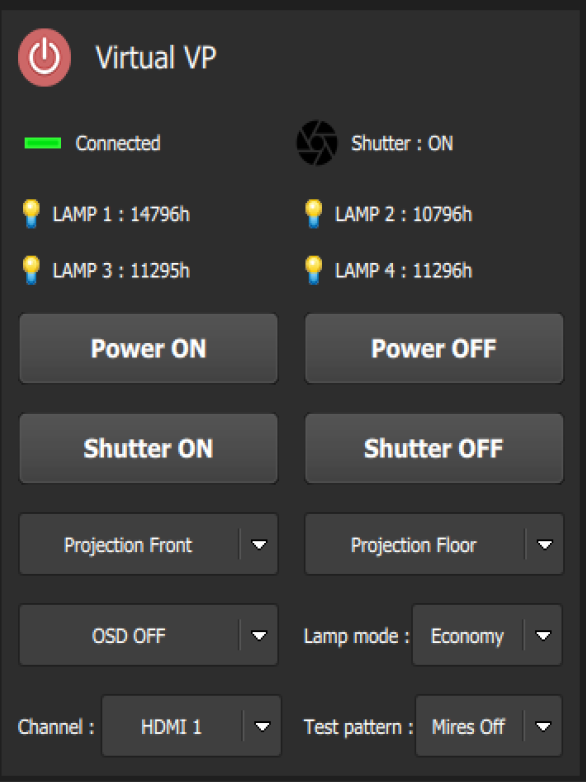Viewport: 586px width, 784px height.
Task: Activate the Shutter ON button
Action: point(148,448)
